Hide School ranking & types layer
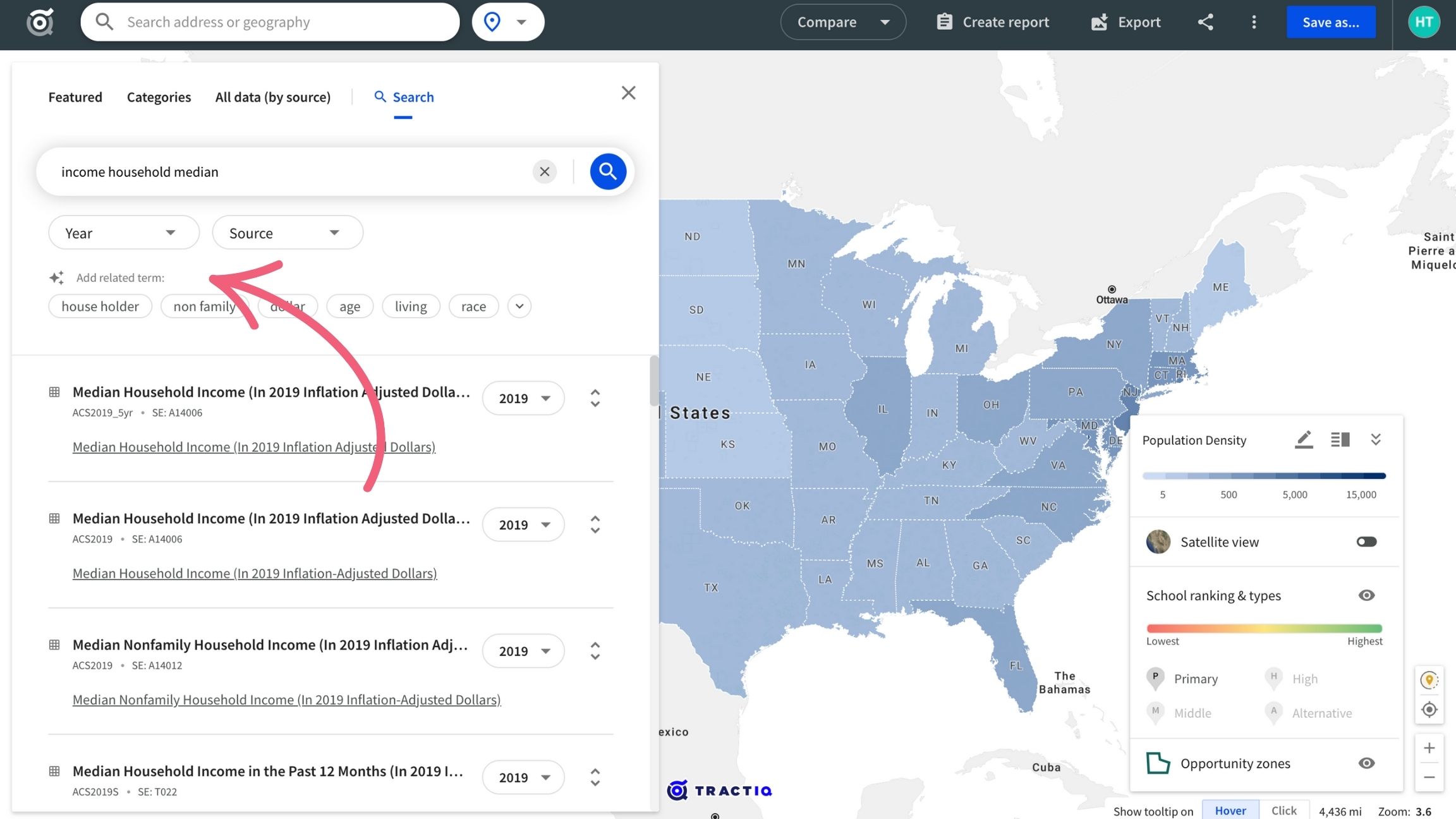Viewport: 1456px width, 819px height. click(x=1366, y=595)
